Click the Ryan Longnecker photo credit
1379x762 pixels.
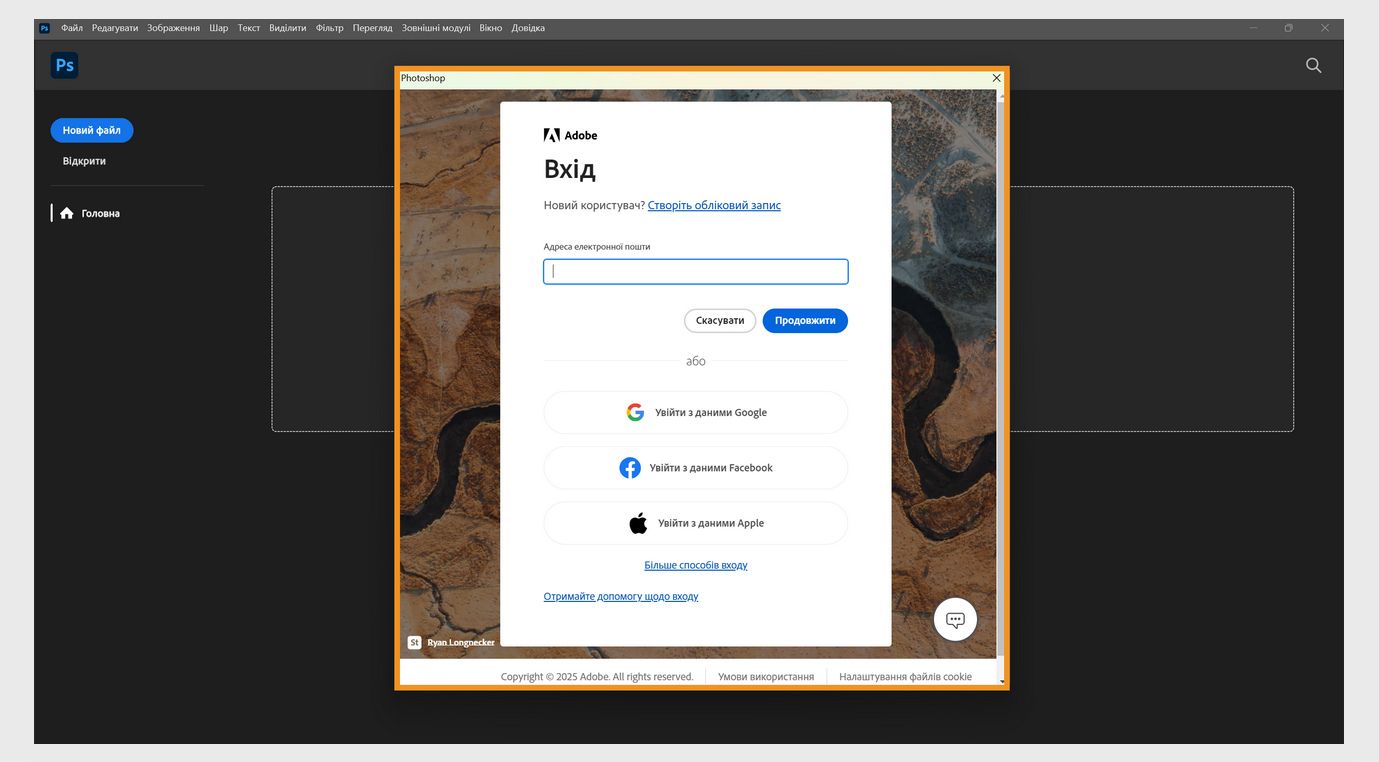coord(461,642)
